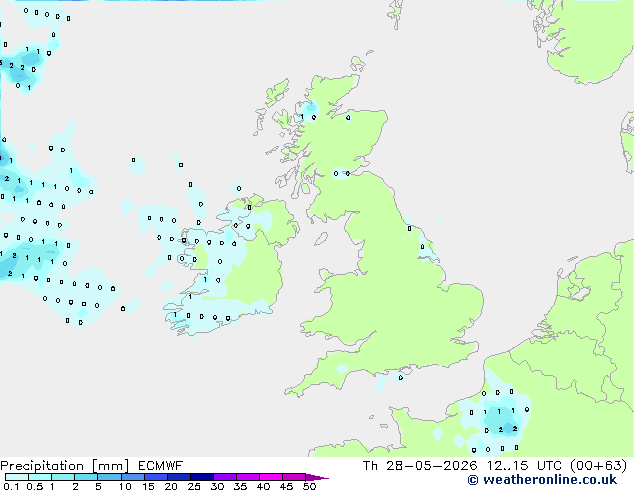Pick the 10–15 mm blue legend swatch

(x=132, y=477)
